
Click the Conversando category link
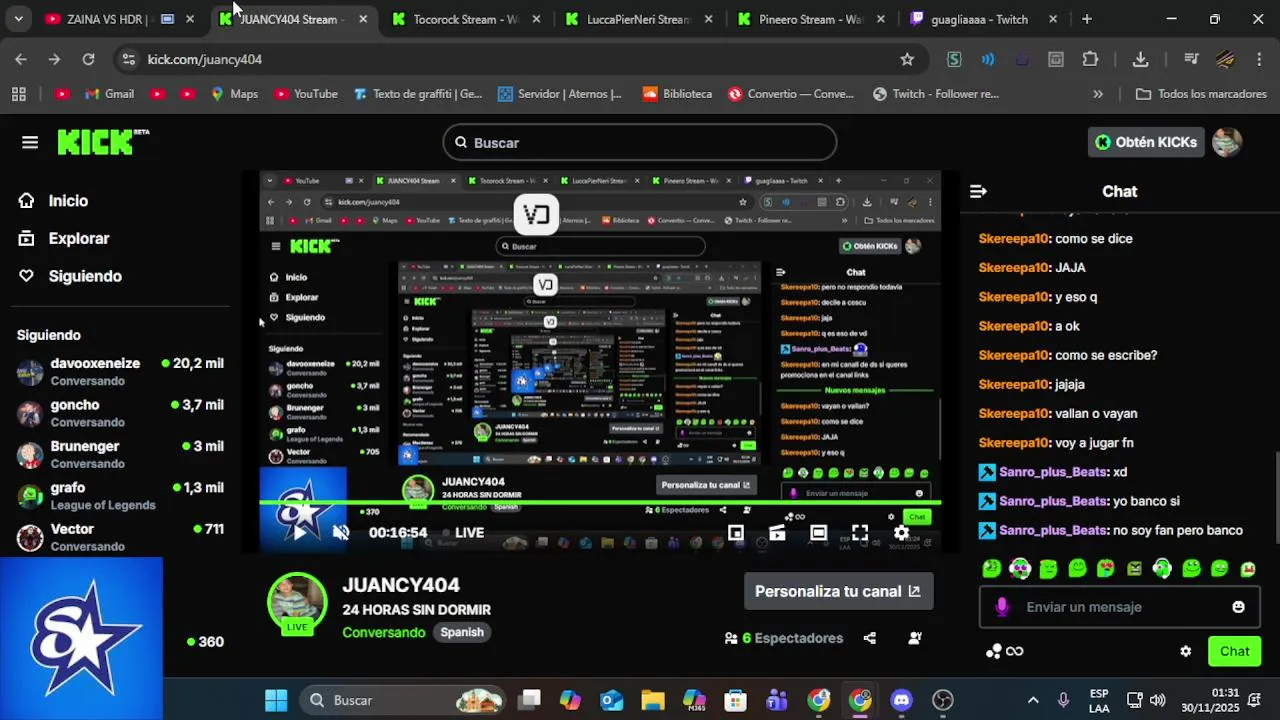point(384,632)
